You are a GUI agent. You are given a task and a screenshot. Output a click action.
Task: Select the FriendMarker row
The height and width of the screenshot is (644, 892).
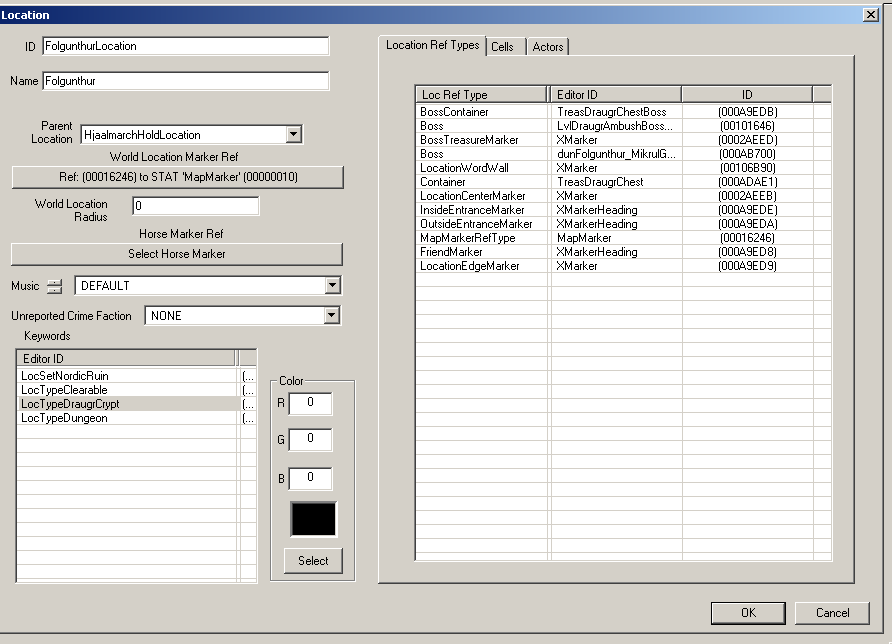(x=623, y=252)
